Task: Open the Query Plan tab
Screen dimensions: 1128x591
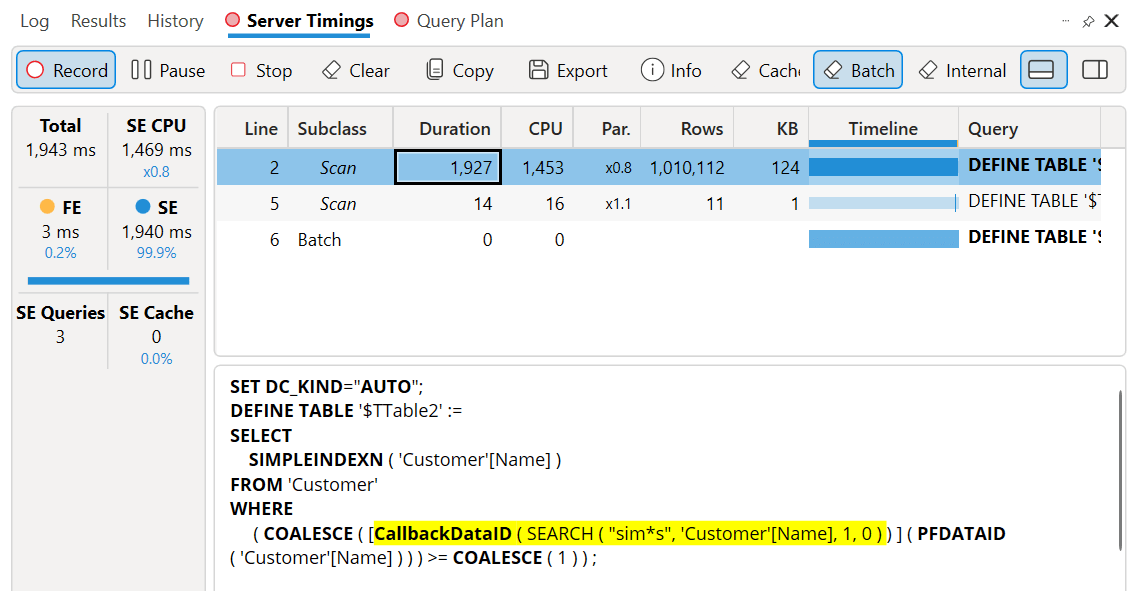Action: click(x=449, y=21)
